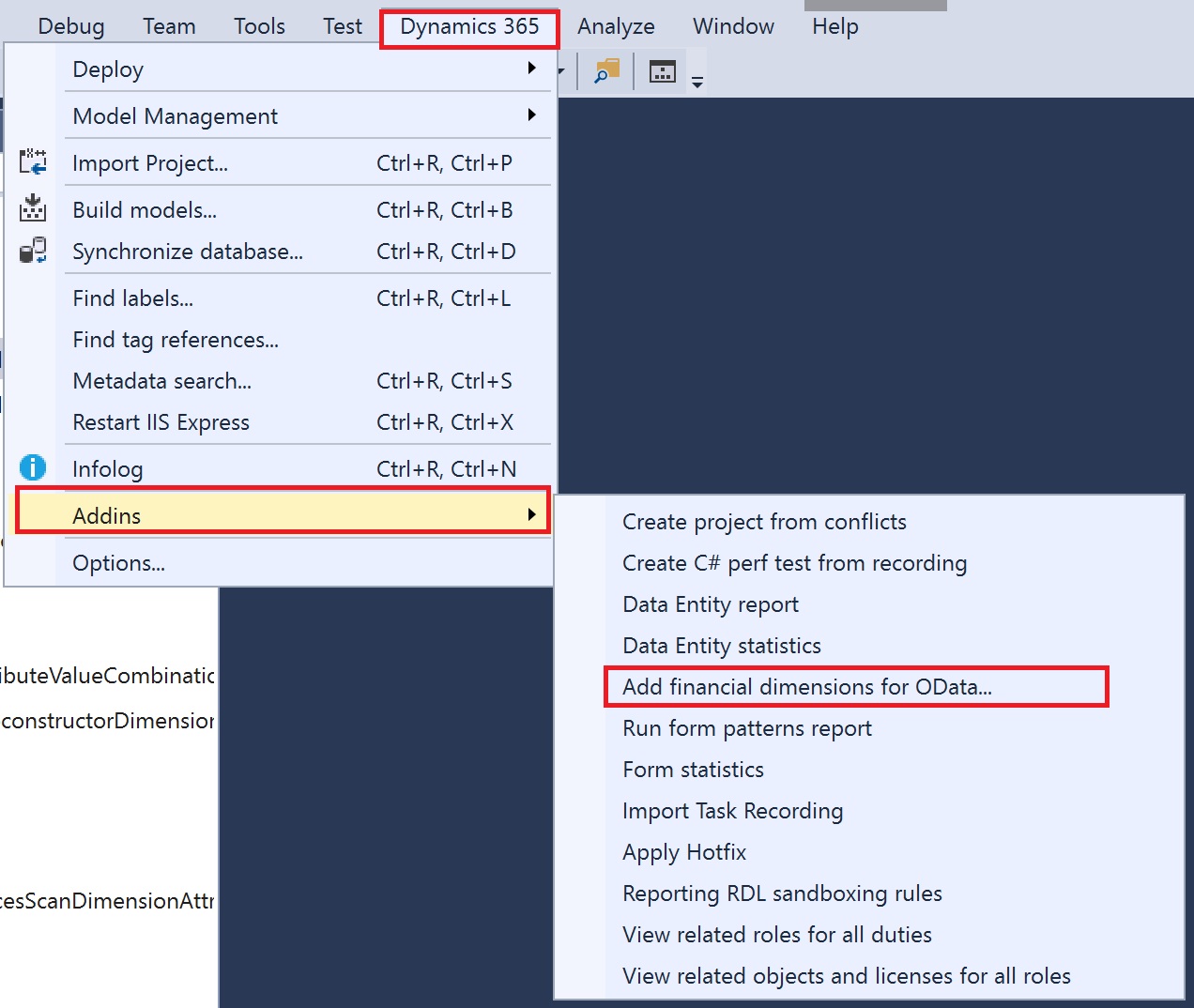Select Add financial dimensions for OData
Image resolution: width=1194 pixels, height=1008 pixels.
[807, 686]
